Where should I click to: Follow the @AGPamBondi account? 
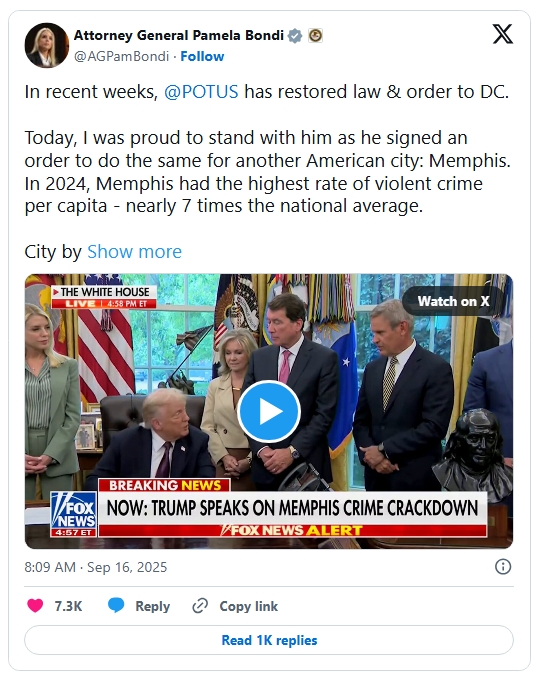click(x=202, y=56)
